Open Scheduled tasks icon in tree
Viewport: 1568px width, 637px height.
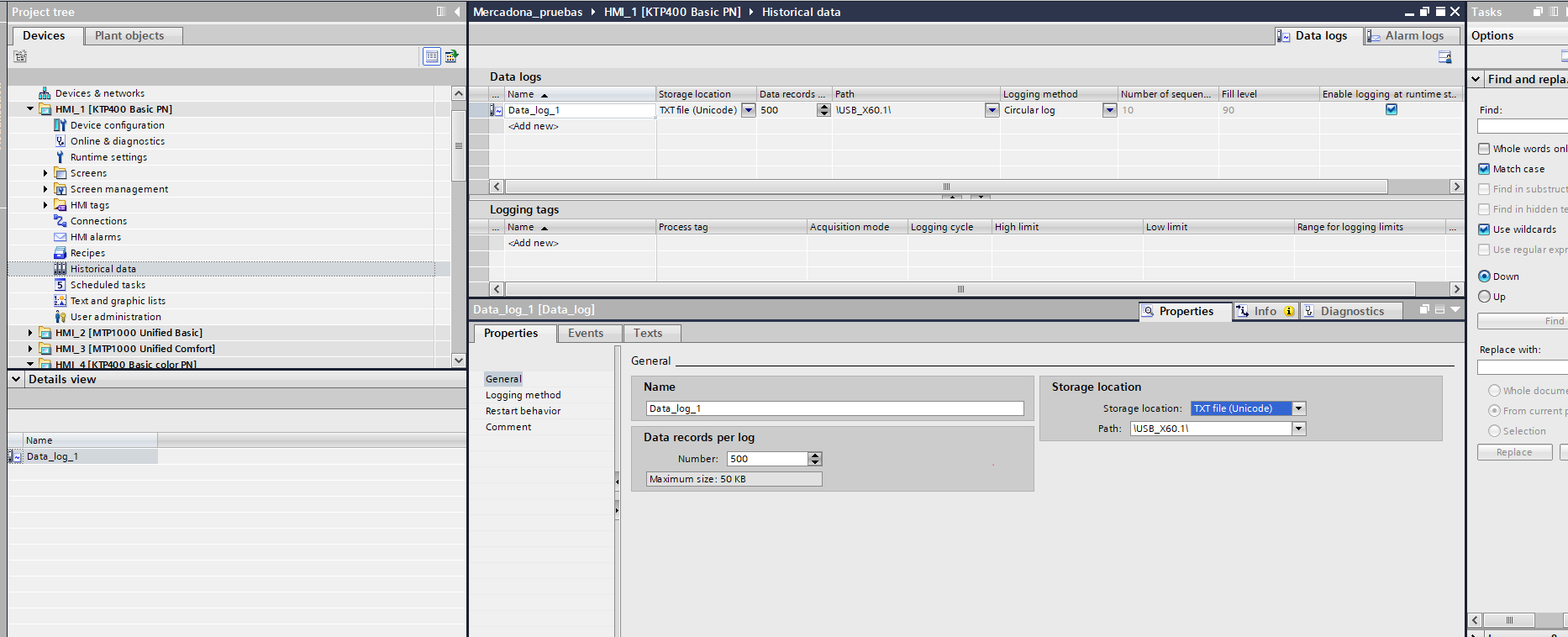[60, 285]
